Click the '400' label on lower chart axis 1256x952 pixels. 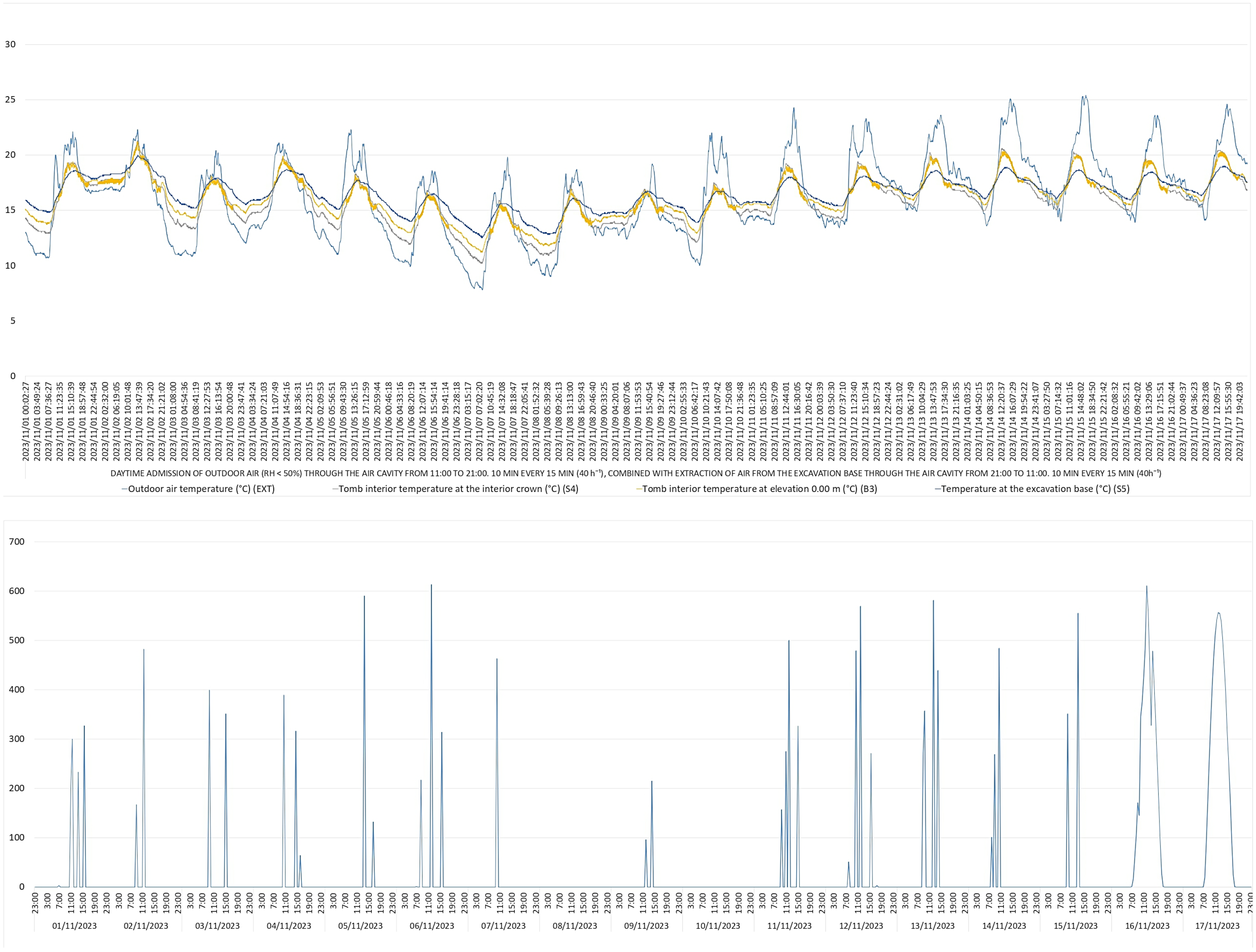coord(16,690)
